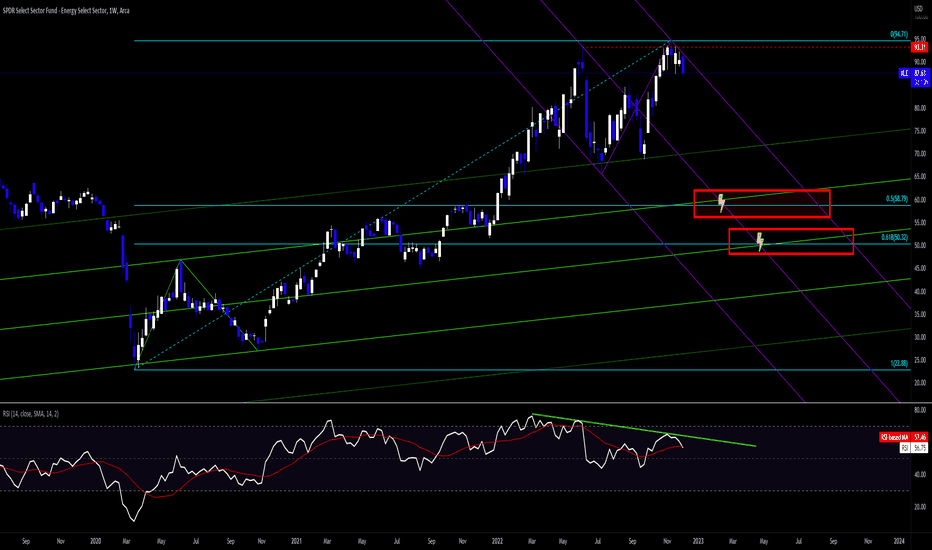Click the Fibonacci 0.618(50.32) level label
The width and height of the screenshot is (932, 550).
[895, 237]
